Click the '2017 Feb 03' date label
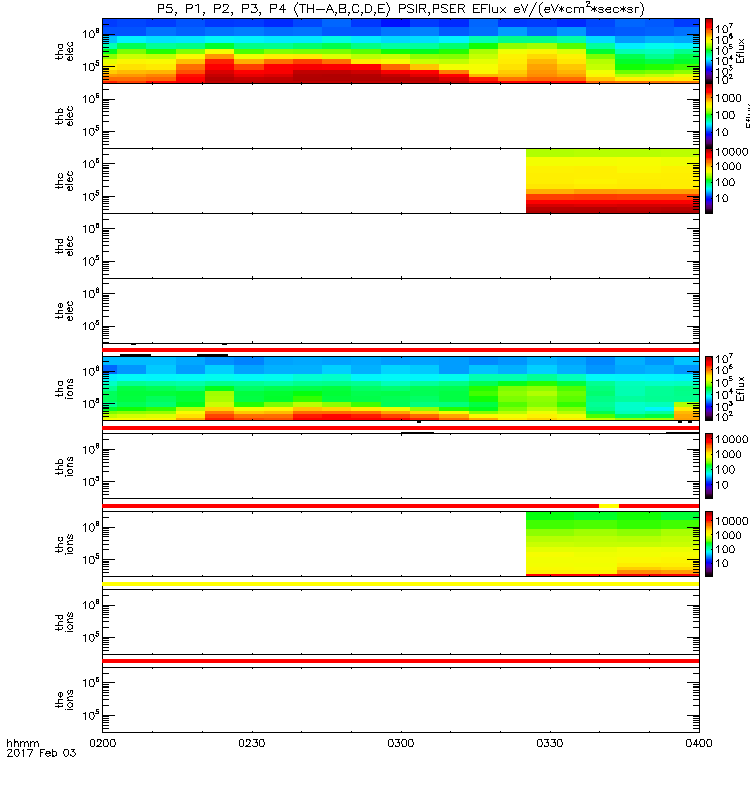Screen dimensions: 750x800 [x=41, y=753]
